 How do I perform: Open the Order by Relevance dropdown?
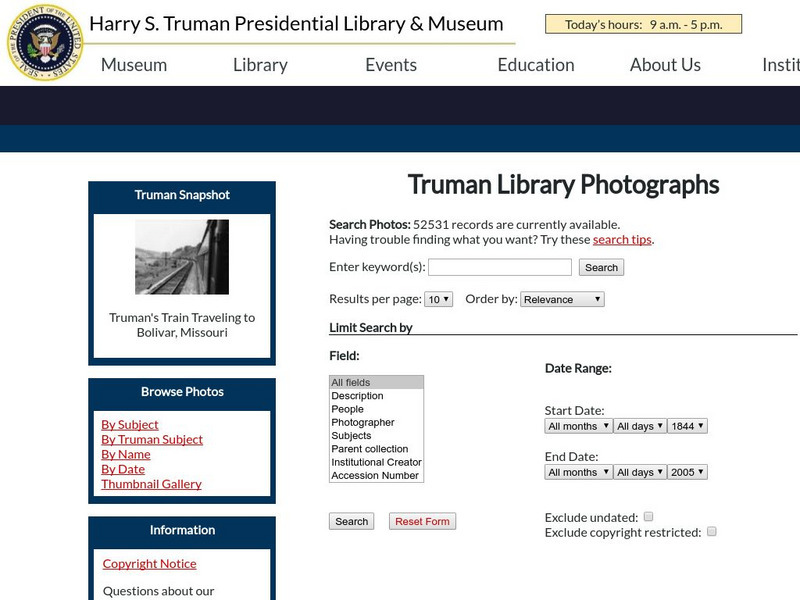[x=562, y=299]
